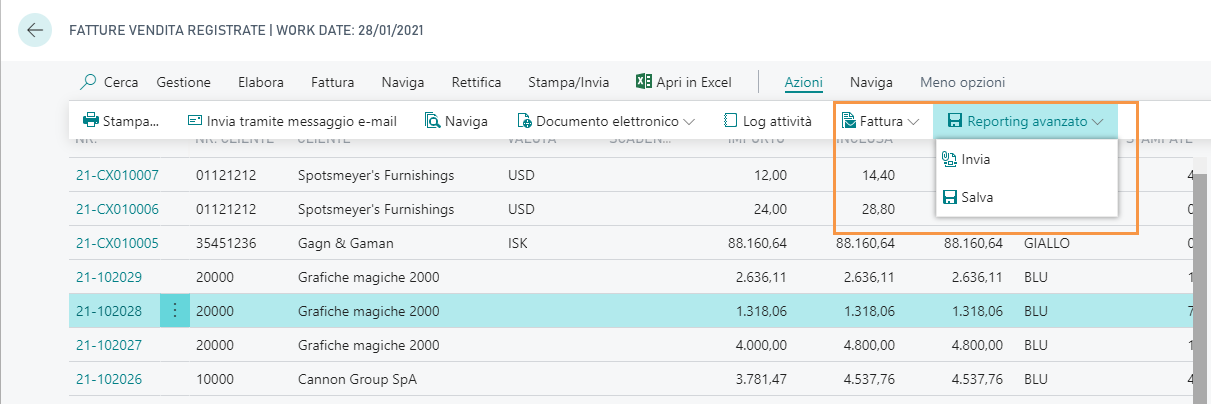1211x404 pixels.
Task: Open invoice link 21-102026
Action: pos(109,379)
